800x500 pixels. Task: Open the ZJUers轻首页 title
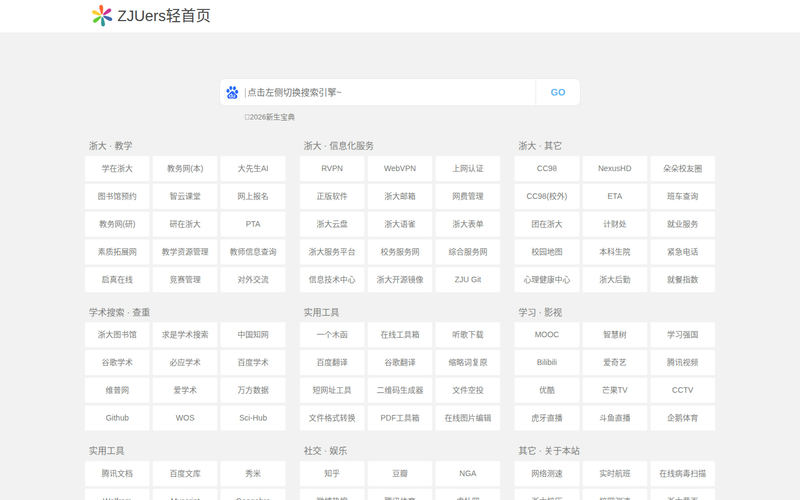pyautogui.click(x=164, y=16)
